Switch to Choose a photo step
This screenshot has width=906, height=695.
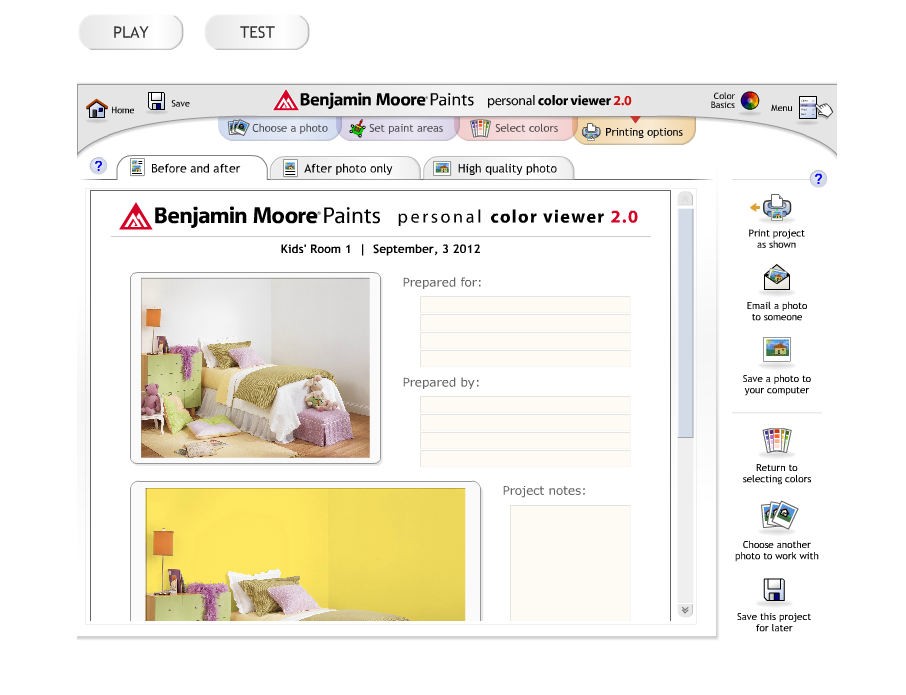(279, 128)
